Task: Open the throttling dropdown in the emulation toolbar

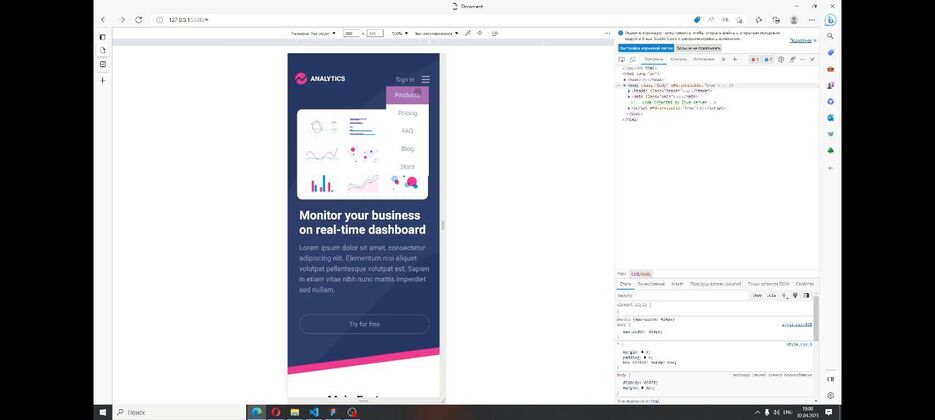Action: pyautogui.click(x=437, y=33)
